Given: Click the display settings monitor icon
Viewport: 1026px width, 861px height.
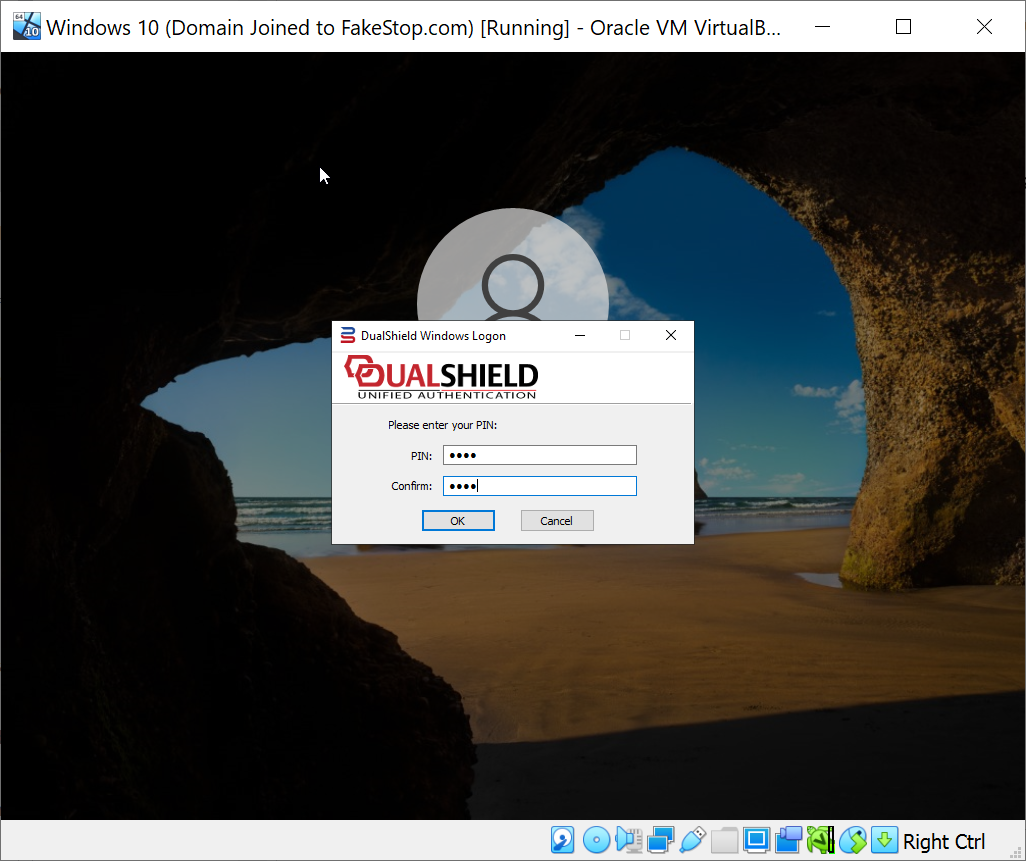Looking at the screenshot, I should coord(756,840).
